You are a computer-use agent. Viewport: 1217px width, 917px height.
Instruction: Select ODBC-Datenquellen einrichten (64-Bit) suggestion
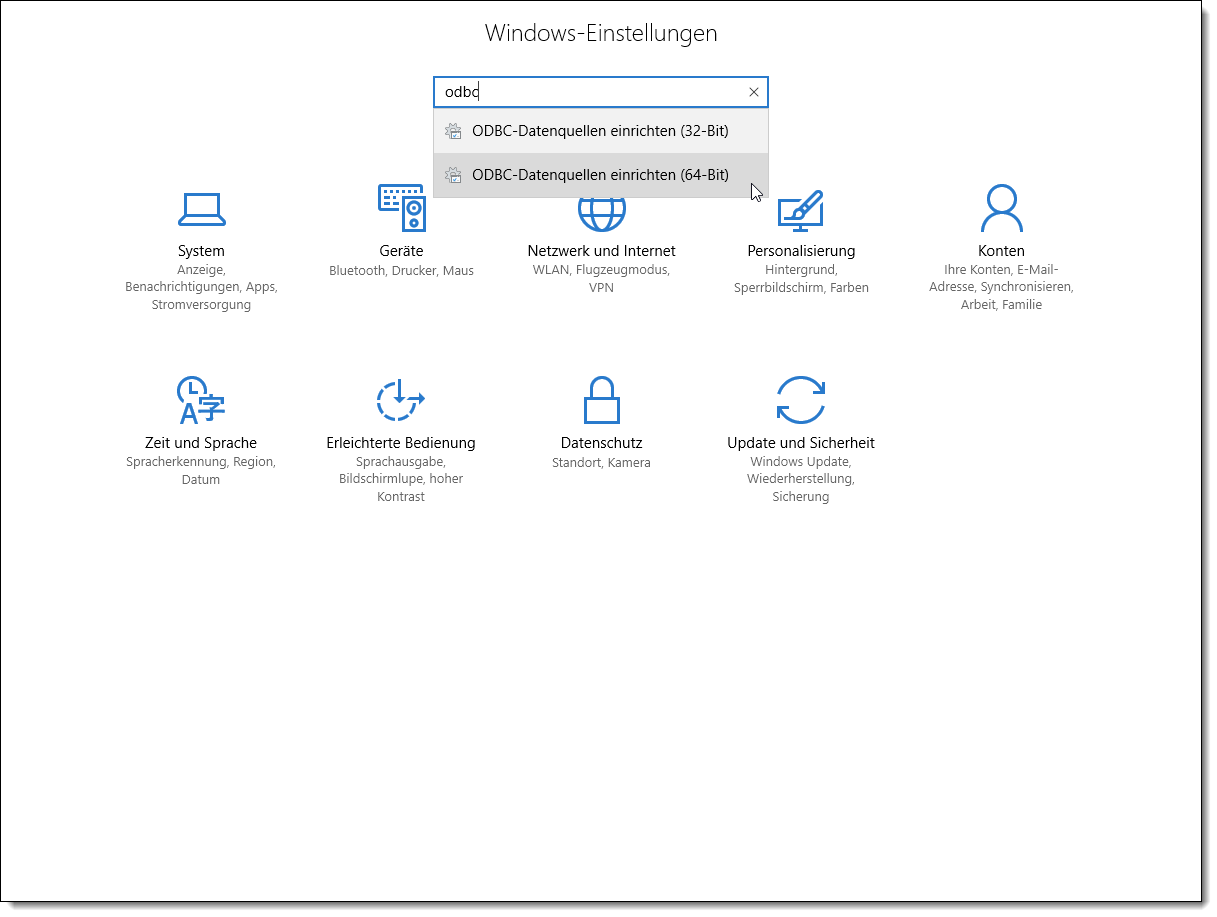[600, 175]
